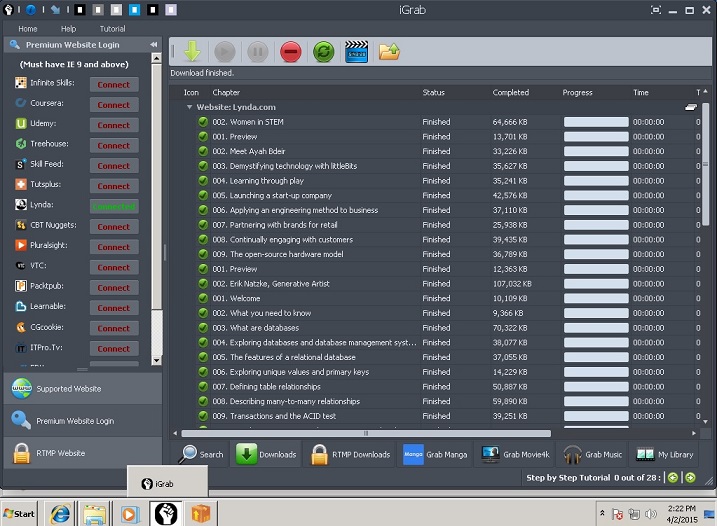Viewport: 717px width, 526px height.
Task: Click the Udemy site icon
Action: (21, 123)
